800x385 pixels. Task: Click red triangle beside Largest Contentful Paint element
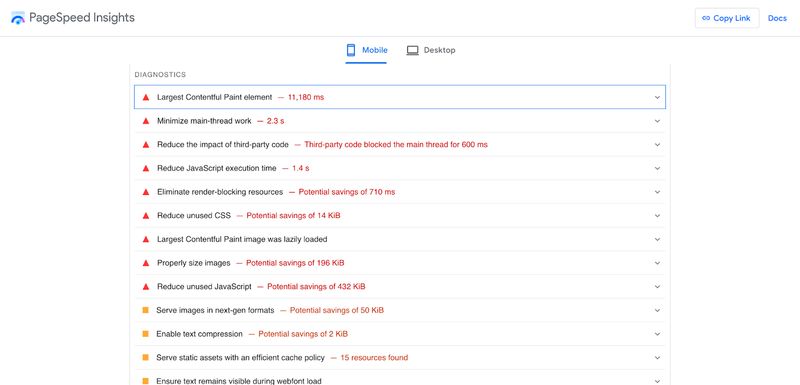pyautogui.click(x=146, y=97)
